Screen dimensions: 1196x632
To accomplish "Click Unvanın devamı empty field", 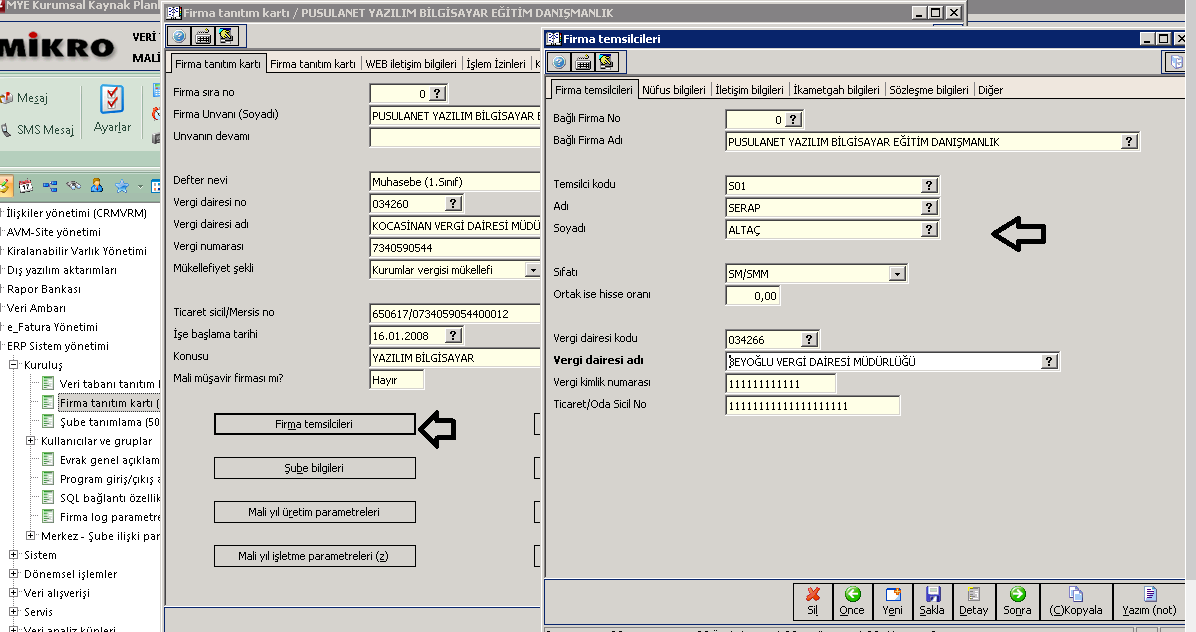I will (455, 137).
